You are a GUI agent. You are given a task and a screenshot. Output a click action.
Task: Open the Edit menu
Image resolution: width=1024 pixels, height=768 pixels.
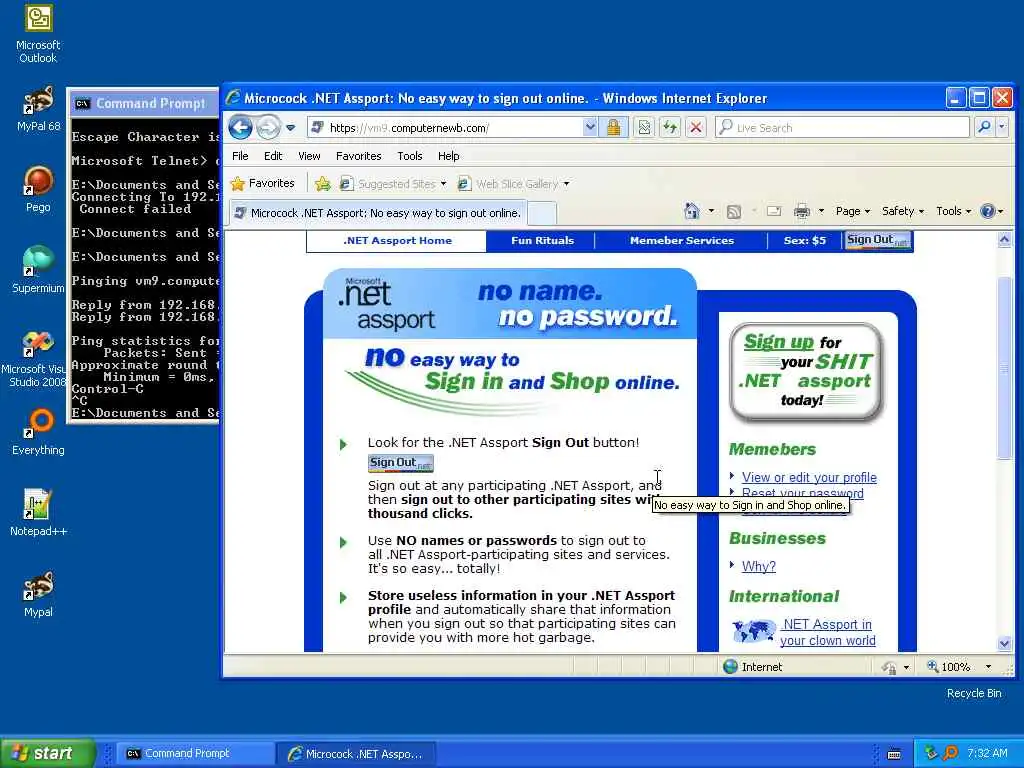(x=273, y=156)
